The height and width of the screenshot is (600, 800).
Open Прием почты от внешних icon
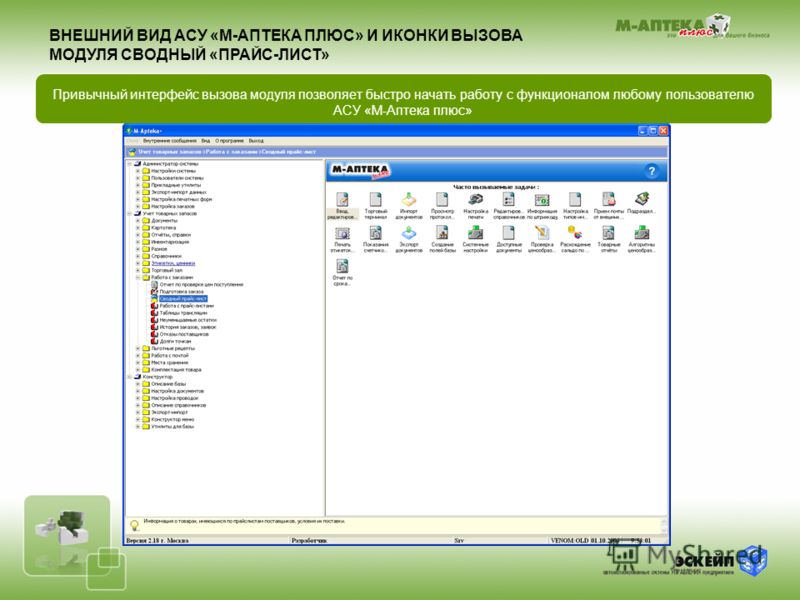point(609,206)
